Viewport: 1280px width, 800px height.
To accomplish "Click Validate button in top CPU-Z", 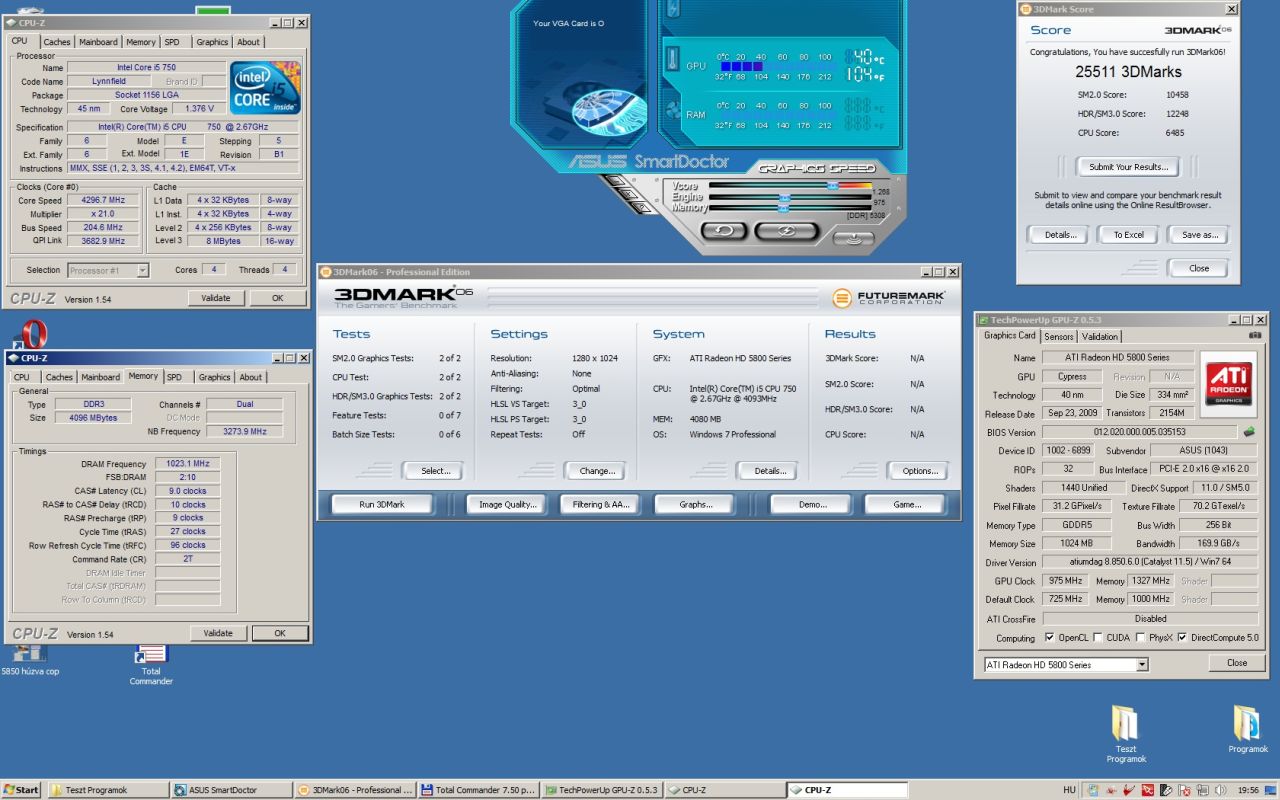I will tap(216, 298).
